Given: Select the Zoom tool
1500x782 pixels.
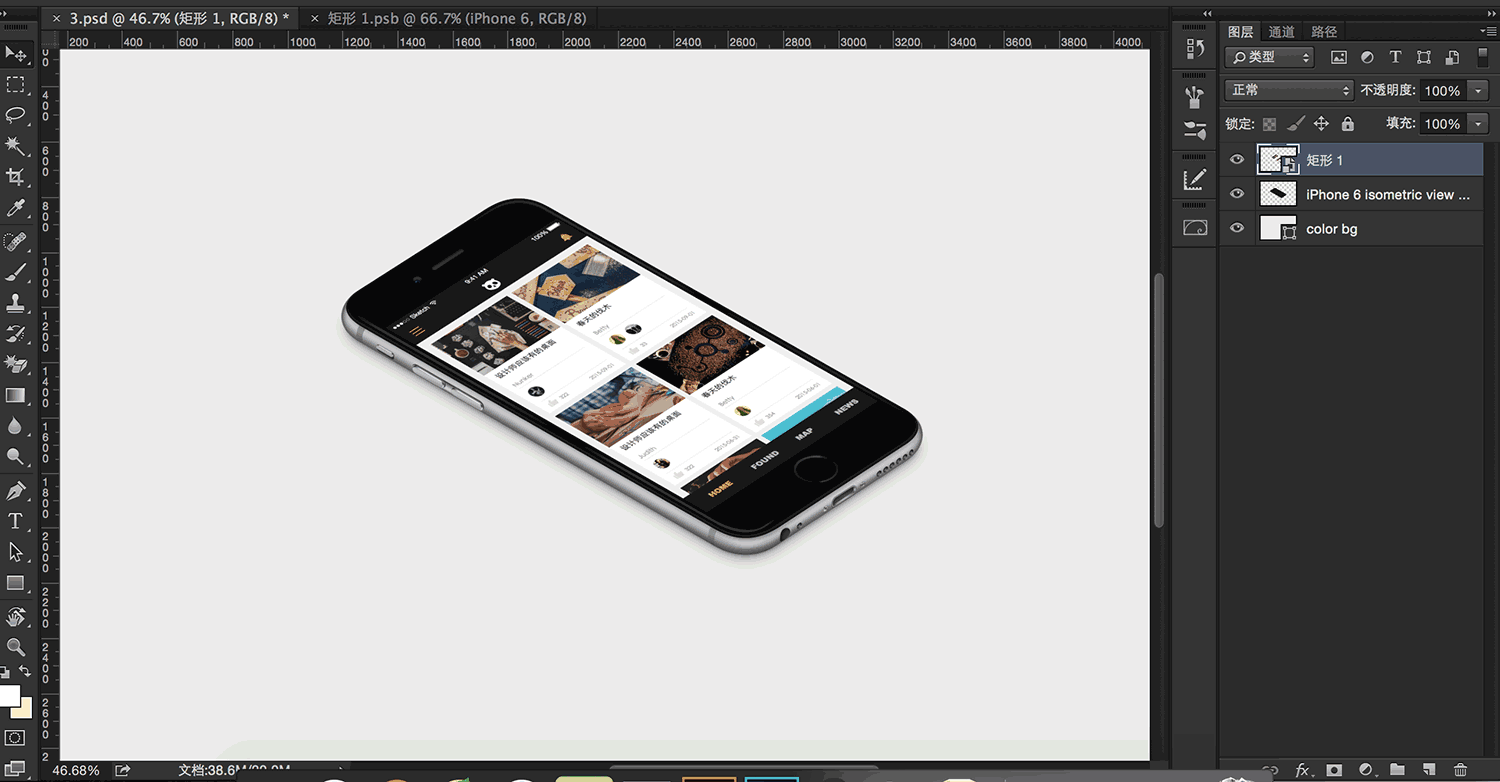Looking at the screenshot, I should pos(16,647).
